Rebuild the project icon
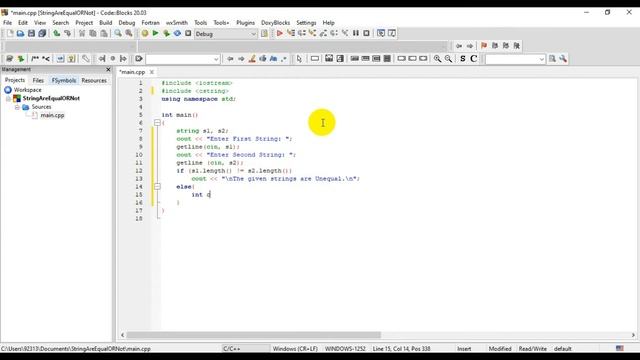This screenshot has width=640, height=360. click(177, 33)
